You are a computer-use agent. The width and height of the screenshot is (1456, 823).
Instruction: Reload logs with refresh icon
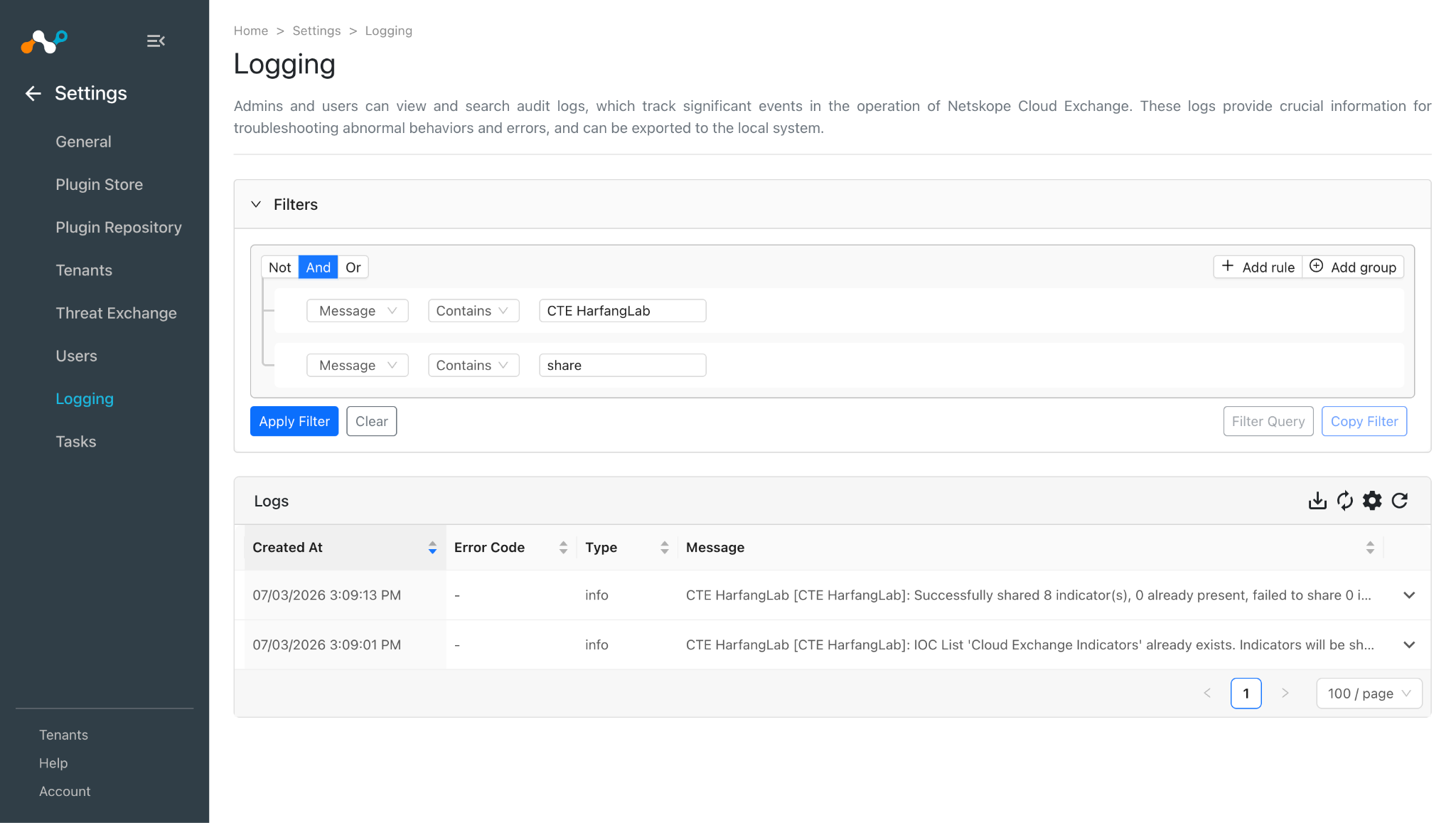pyautogui.click(x=1399, y=501)
